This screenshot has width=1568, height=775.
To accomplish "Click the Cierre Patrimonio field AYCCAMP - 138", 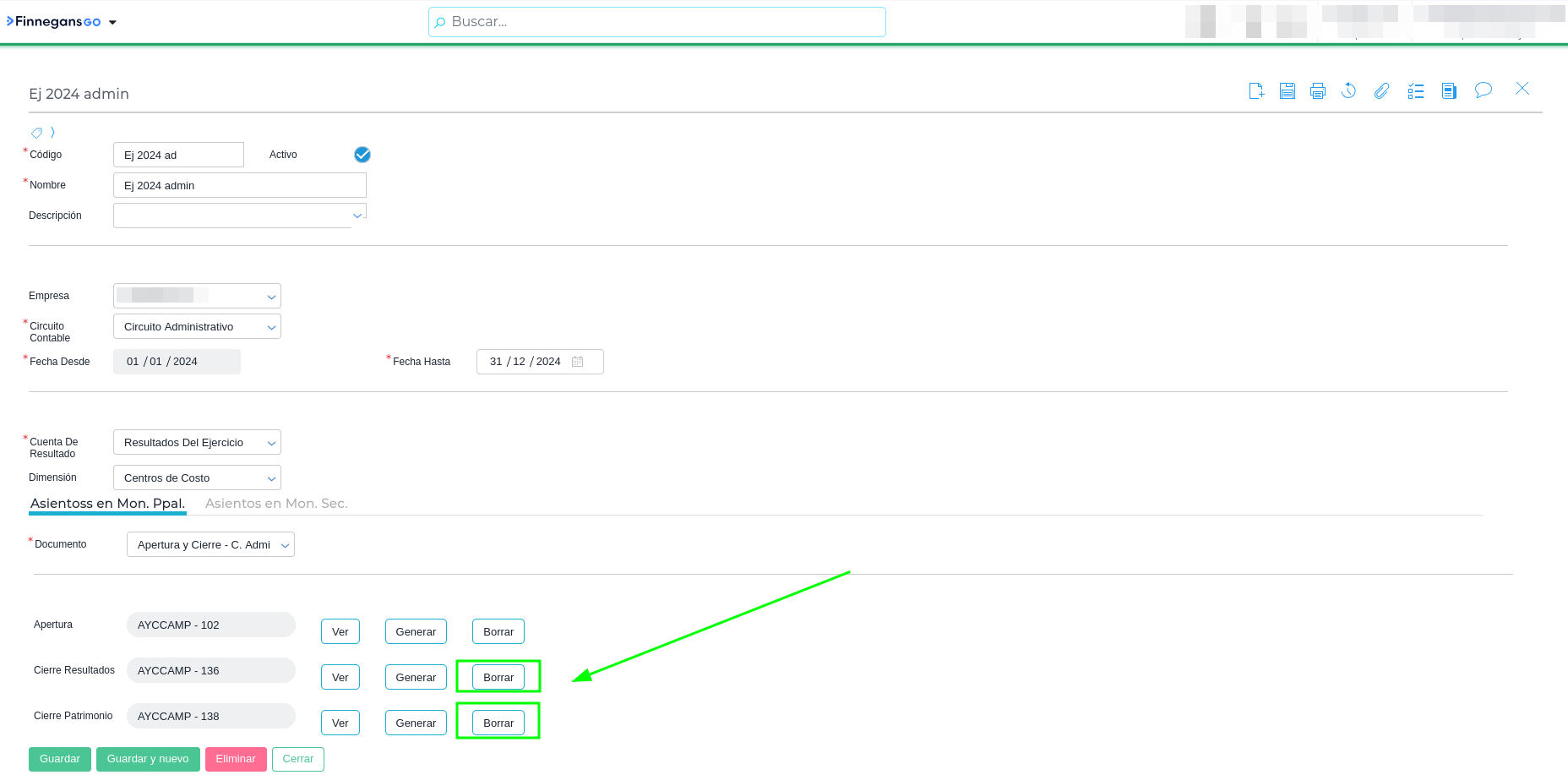I will 211,716.
